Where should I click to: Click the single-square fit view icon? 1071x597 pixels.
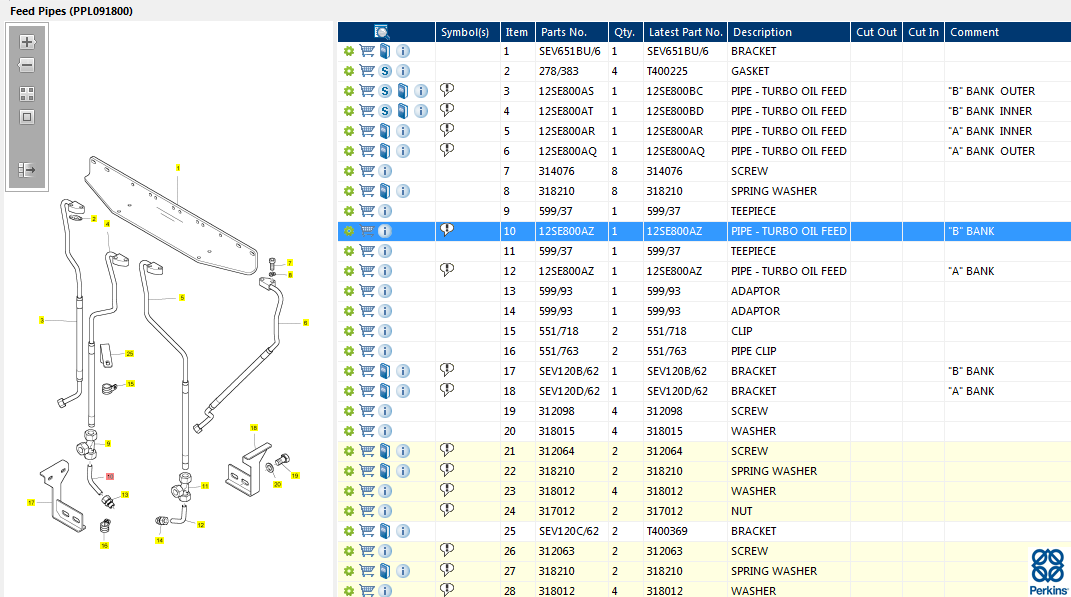[x=27, y=117]
